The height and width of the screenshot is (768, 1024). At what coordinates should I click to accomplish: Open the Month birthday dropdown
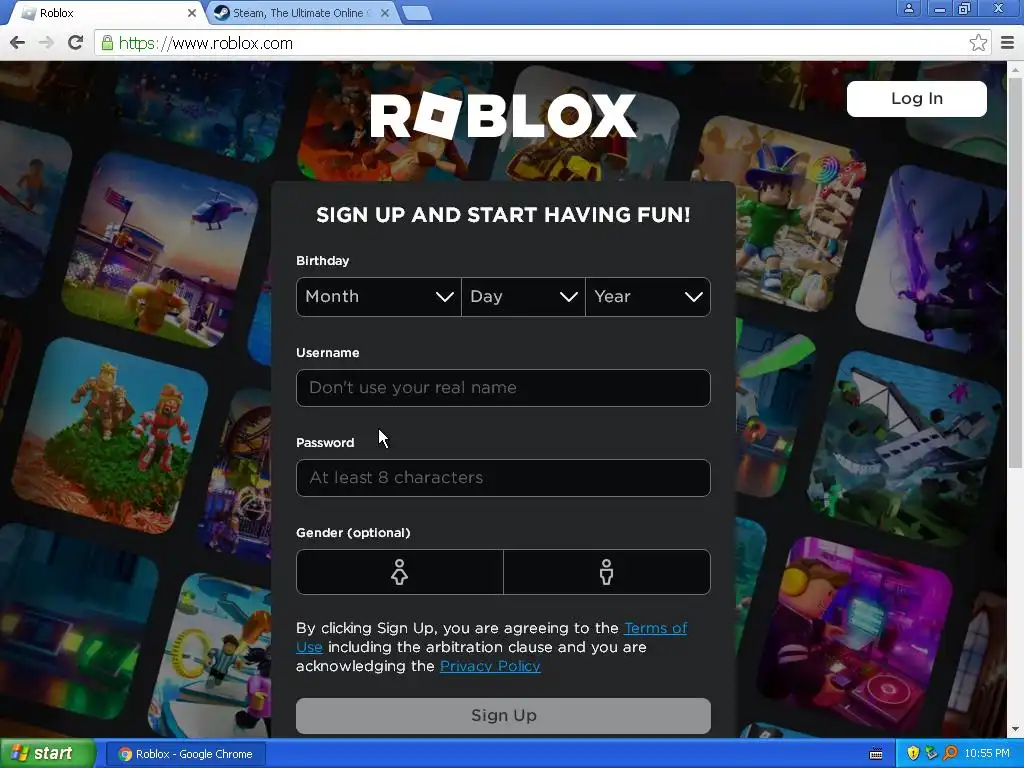[x=379, y=296]
